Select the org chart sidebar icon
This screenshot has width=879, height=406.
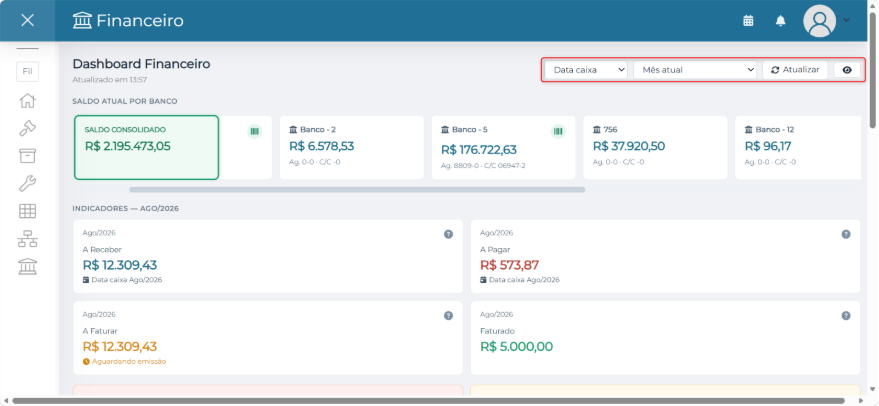[27, 239]
